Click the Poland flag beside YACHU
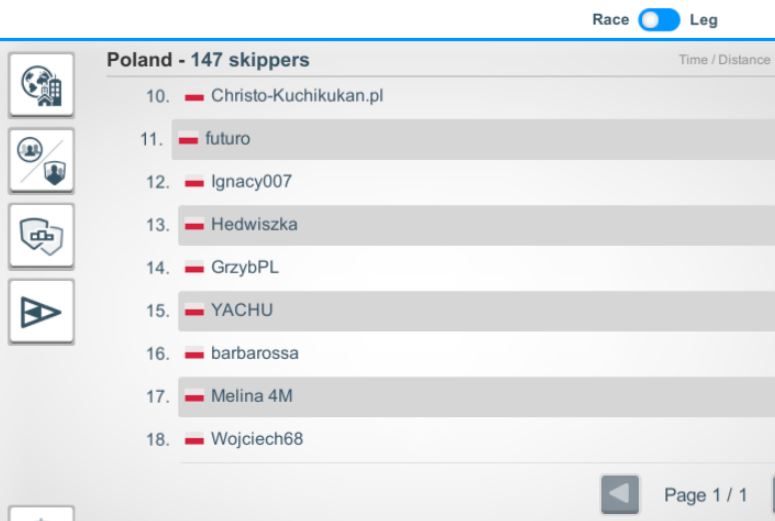 pyautogui.click(x=194, y=310)
